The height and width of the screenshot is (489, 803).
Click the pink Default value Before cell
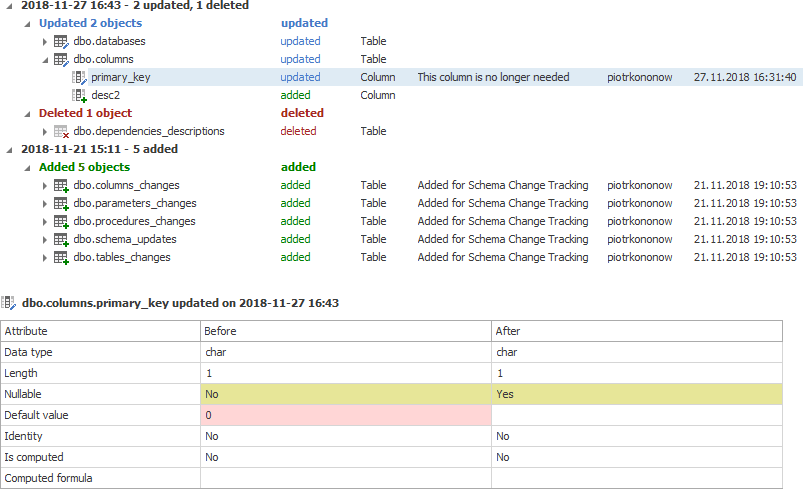(x=345, y=415)
